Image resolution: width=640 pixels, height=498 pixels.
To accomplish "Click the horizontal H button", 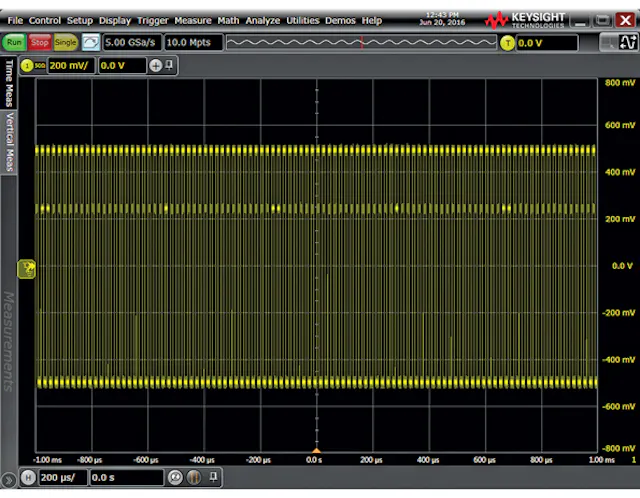I will point(28,477).
